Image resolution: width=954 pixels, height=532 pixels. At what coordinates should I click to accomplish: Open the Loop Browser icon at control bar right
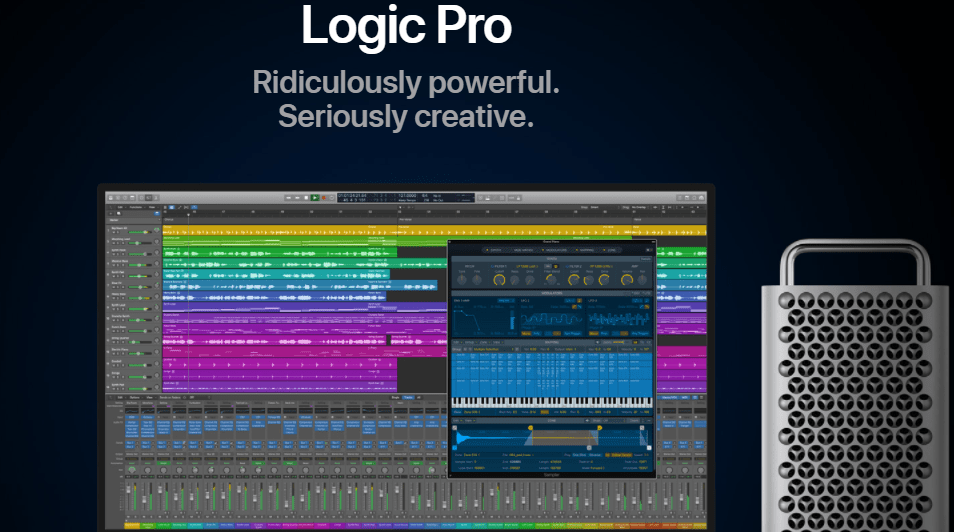pos(695,198)
